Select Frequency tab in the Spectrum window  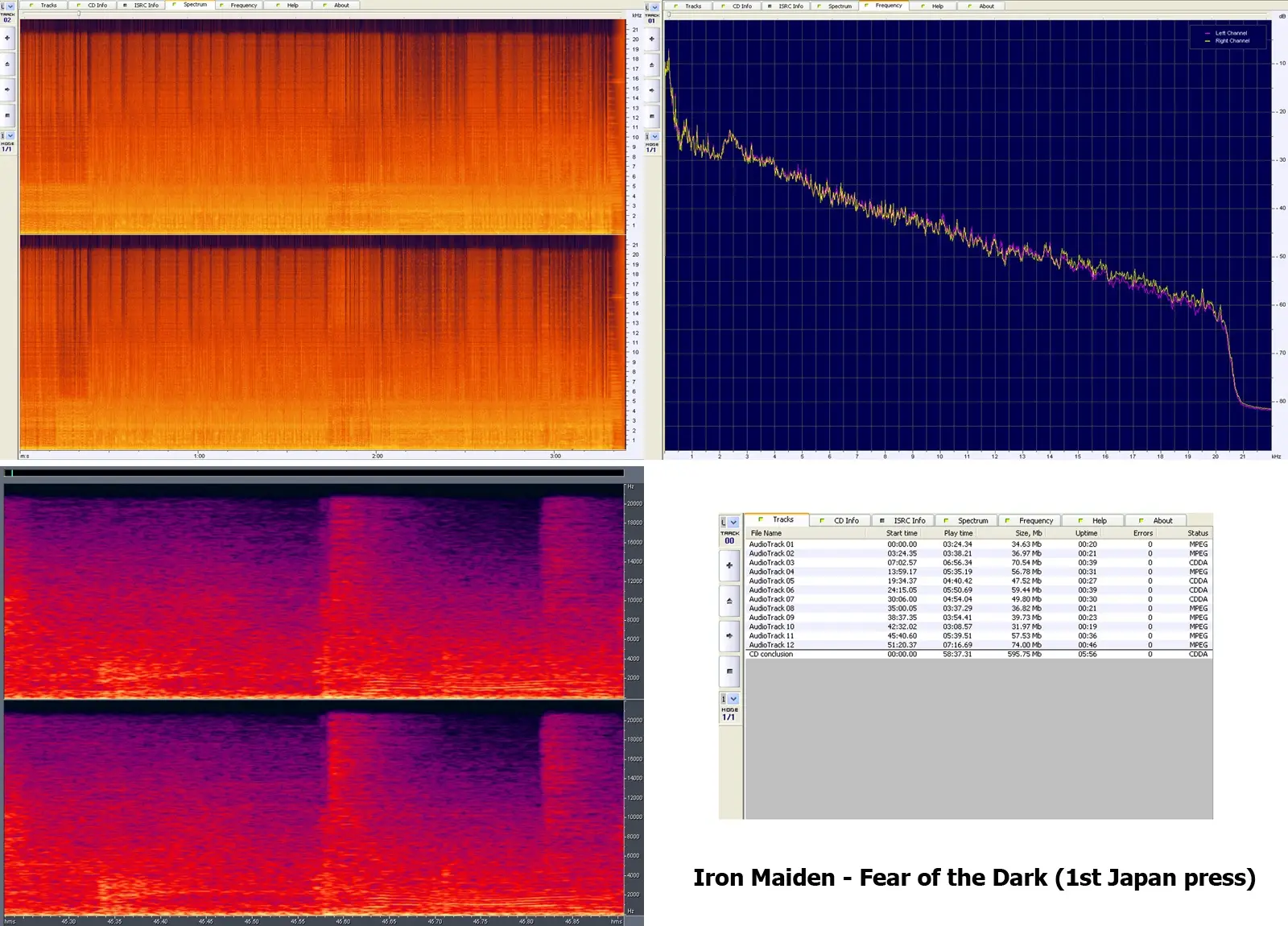(238, 5)
